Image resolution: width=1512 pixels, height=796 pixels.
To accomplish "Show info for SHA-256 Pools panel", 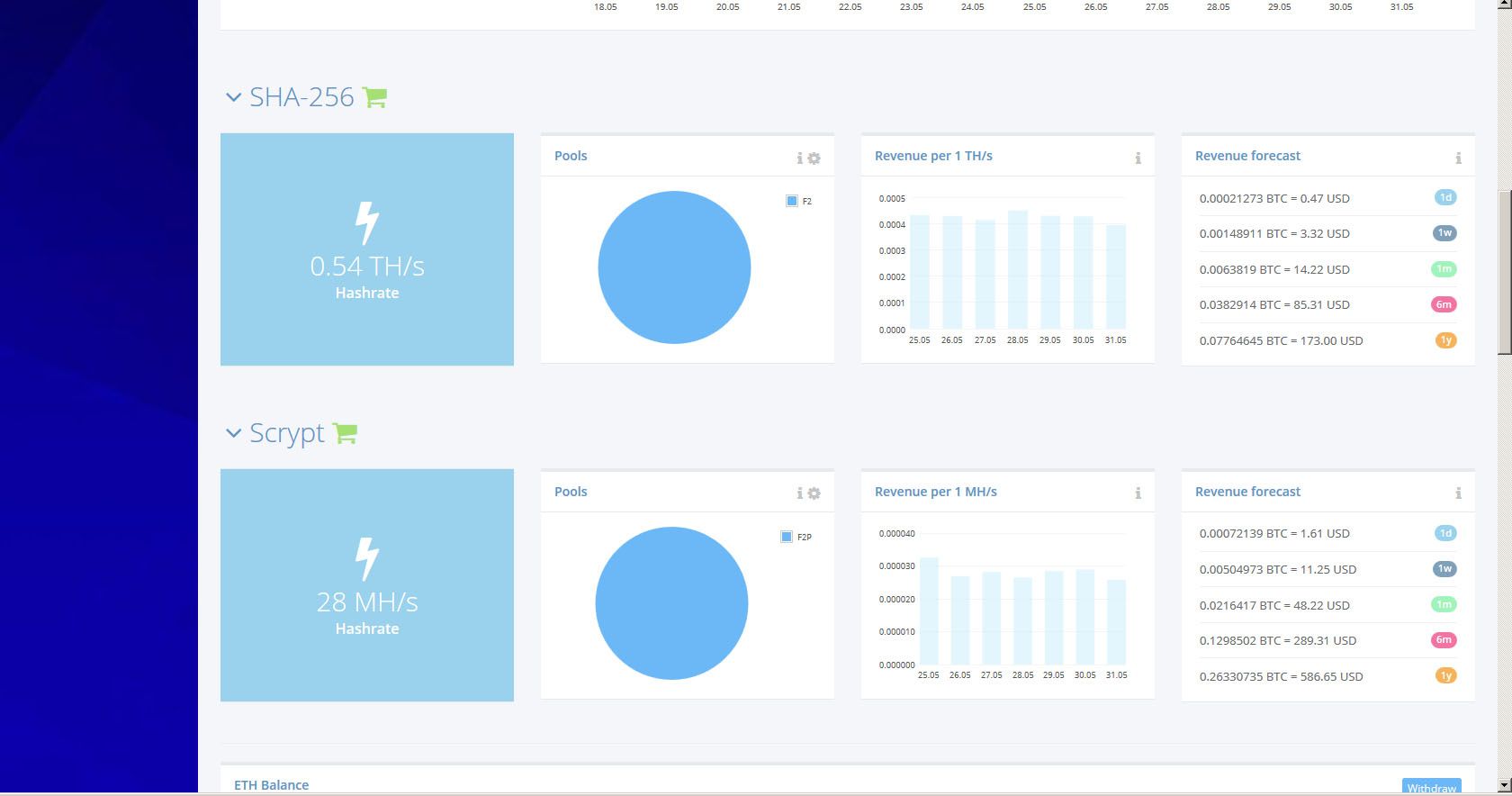I will coord(799,158).
